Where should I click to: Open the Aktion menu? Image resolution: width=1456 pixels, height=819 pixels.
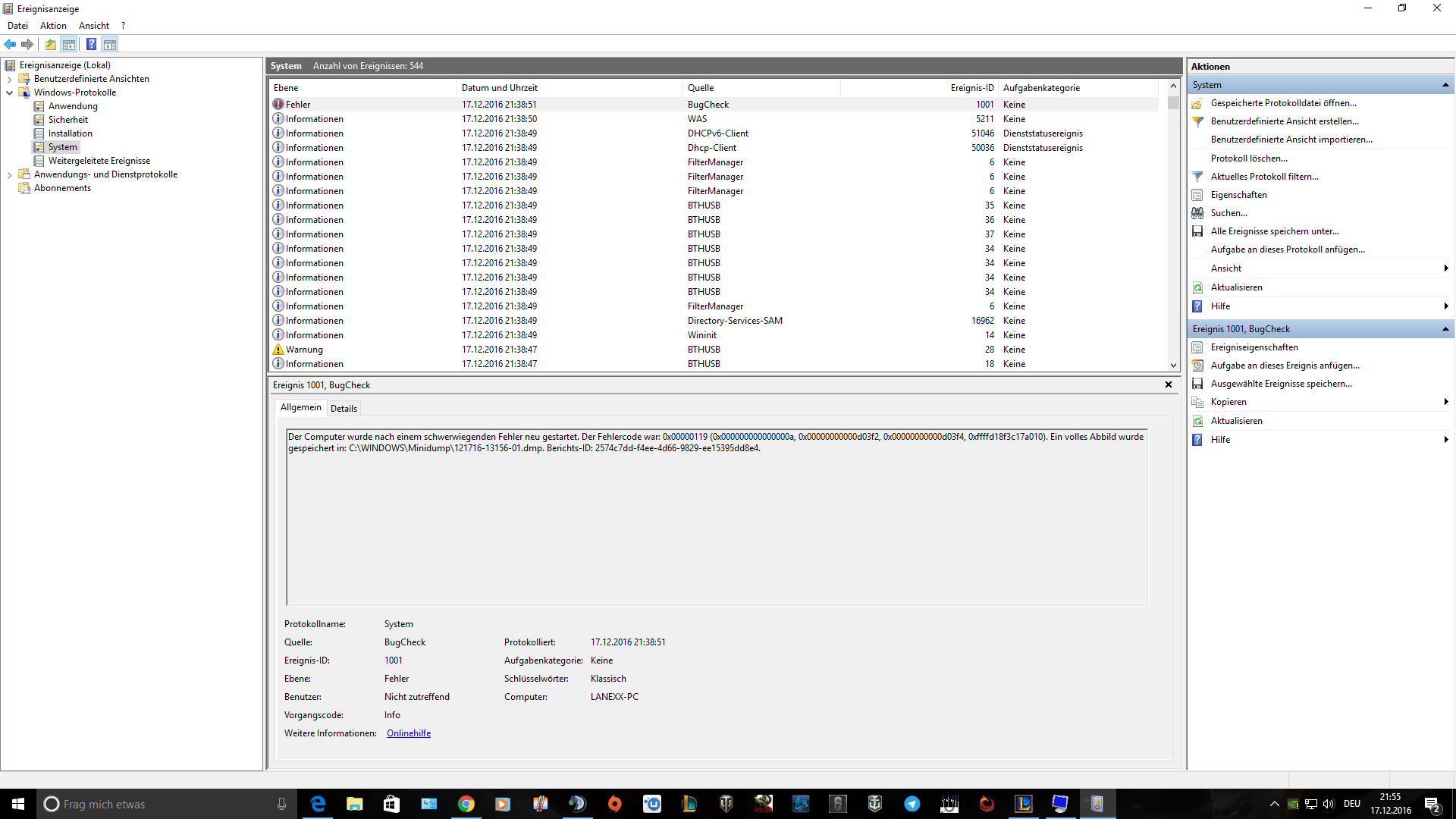53,26
